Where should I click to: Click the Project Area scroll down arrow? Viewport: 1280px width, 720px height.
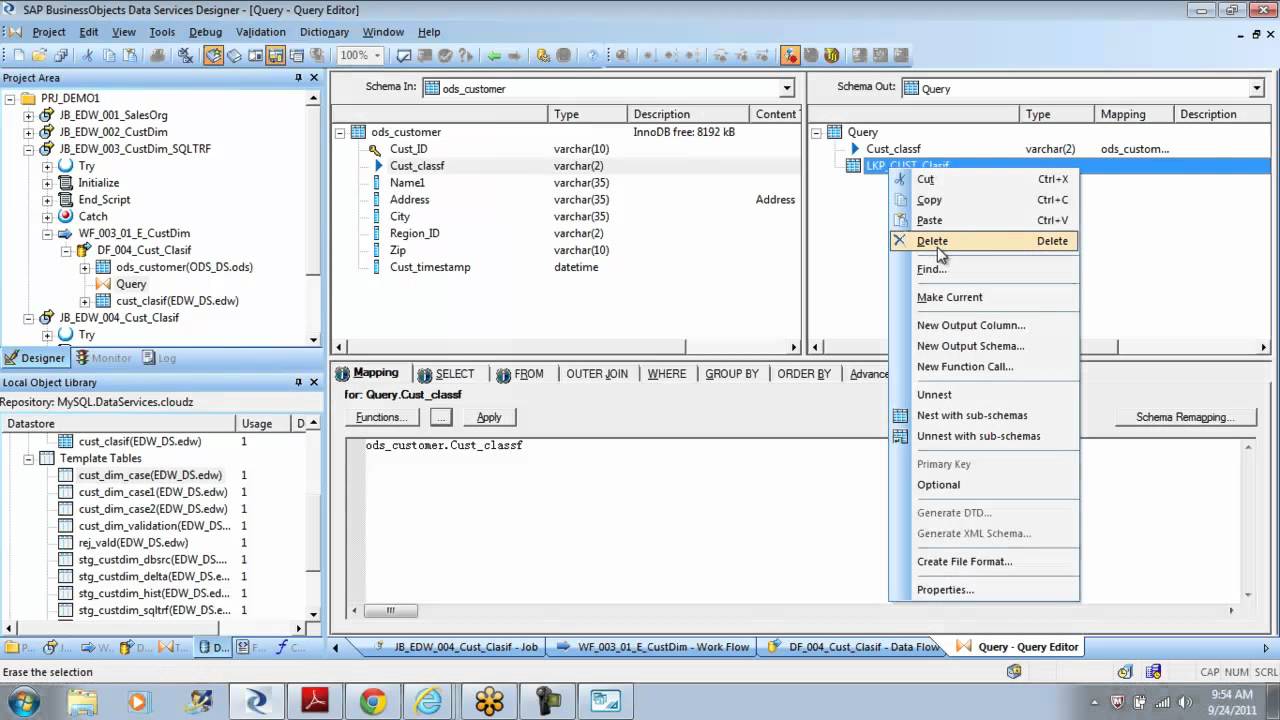click(314, 340)
